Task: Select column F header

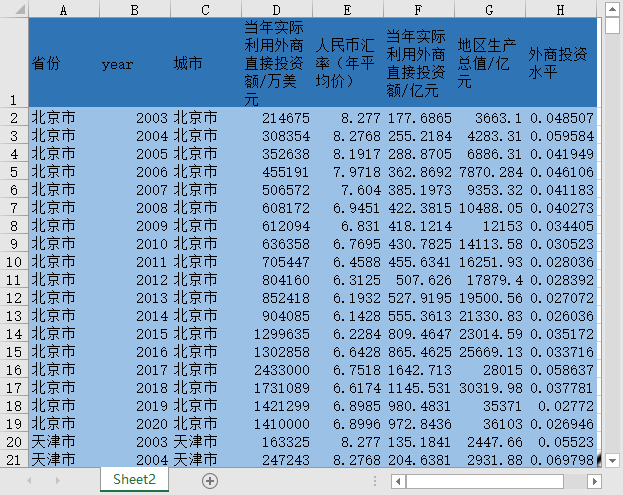Action: pos(419,9)
